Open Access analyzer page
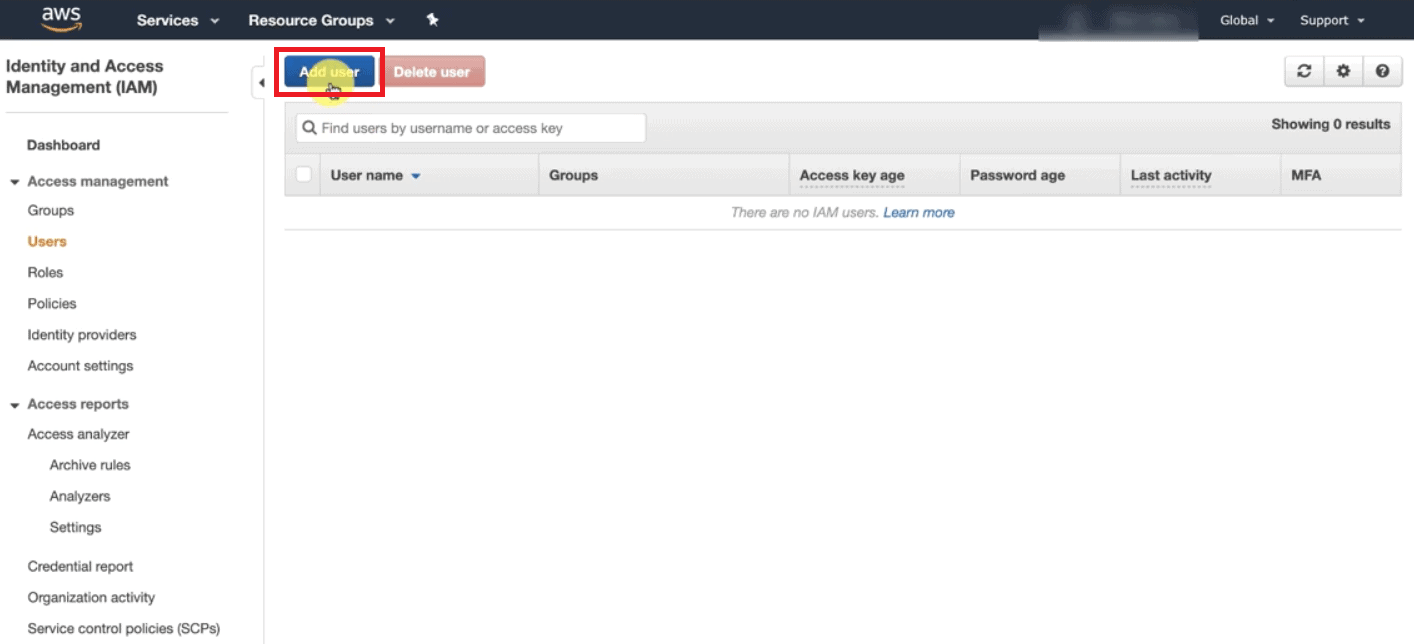1414x644 pixels. (78, 435)
